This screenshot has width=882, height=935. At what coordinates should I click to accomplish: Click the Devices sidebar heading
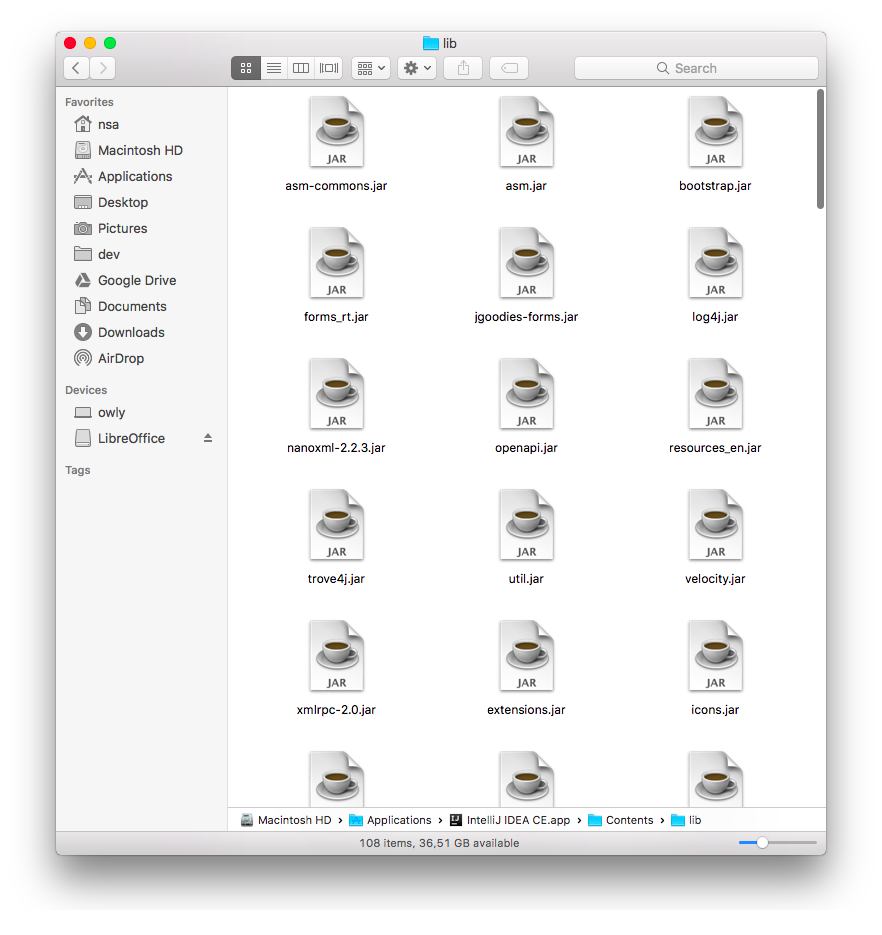[x=86, y=390]
